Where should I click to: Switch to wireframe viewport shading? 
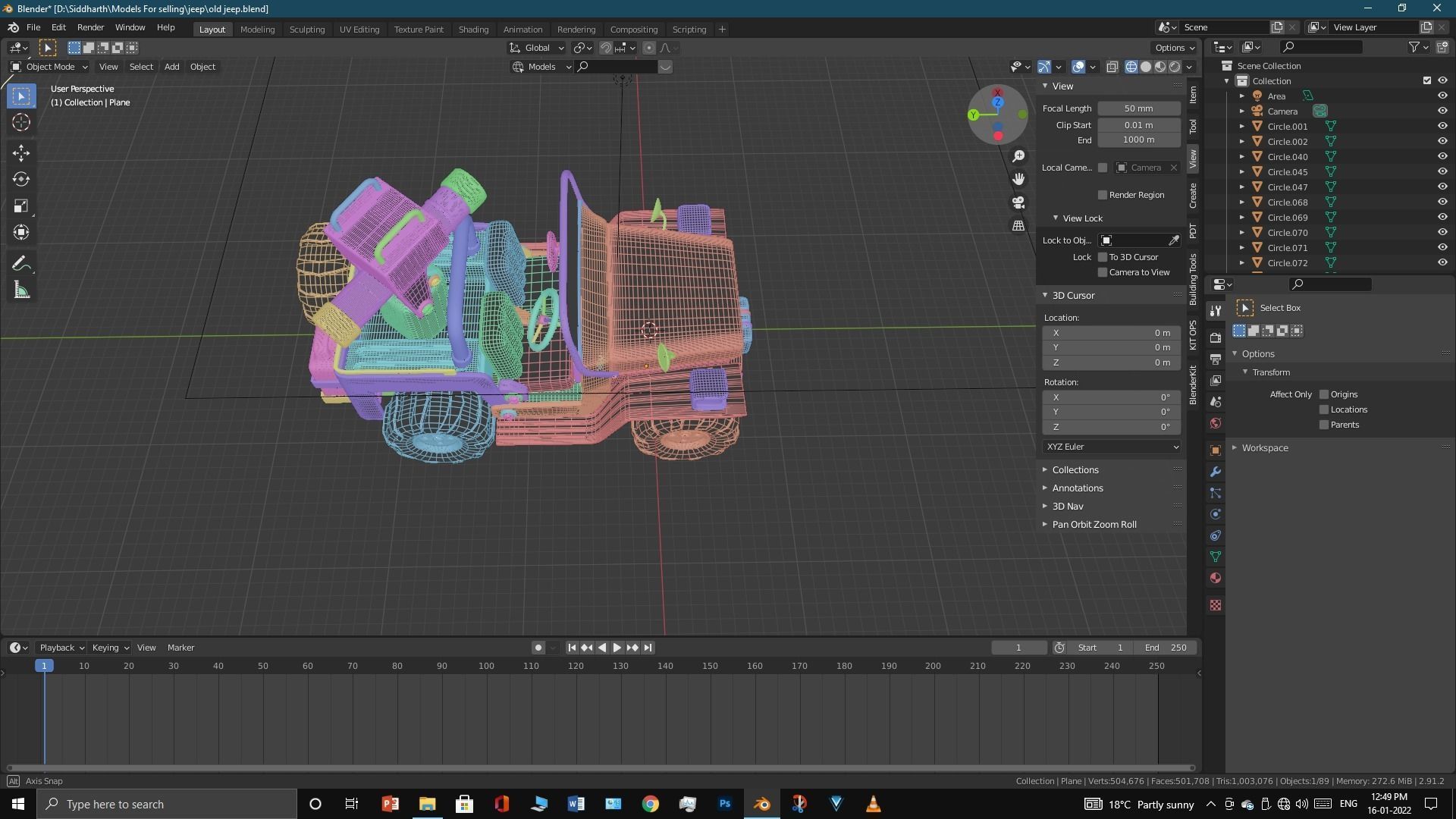[x=1131, y=67]
